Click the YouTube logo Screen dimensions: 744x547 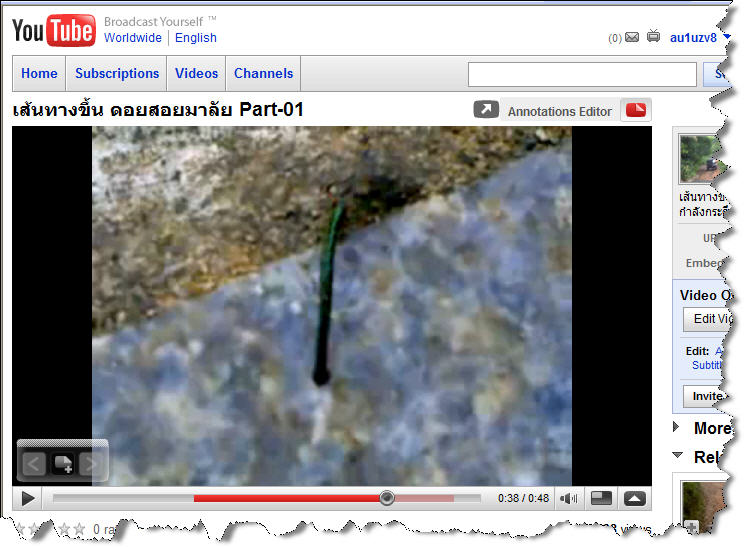(54, 31)
